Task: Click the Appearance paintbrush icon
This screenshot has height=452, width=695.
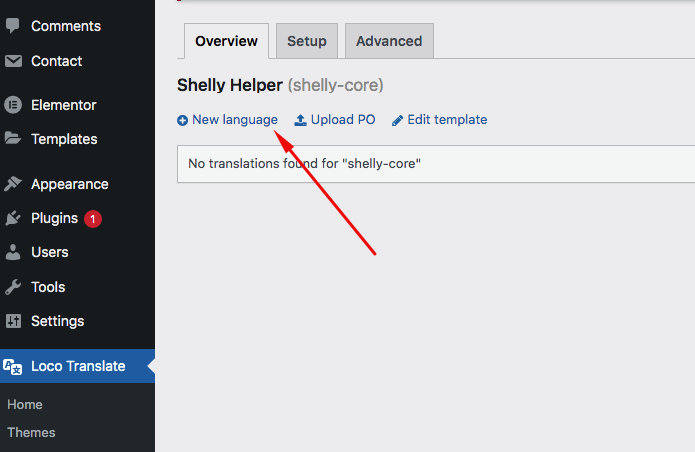Action: pyautogui.click(x=13, y=183)
